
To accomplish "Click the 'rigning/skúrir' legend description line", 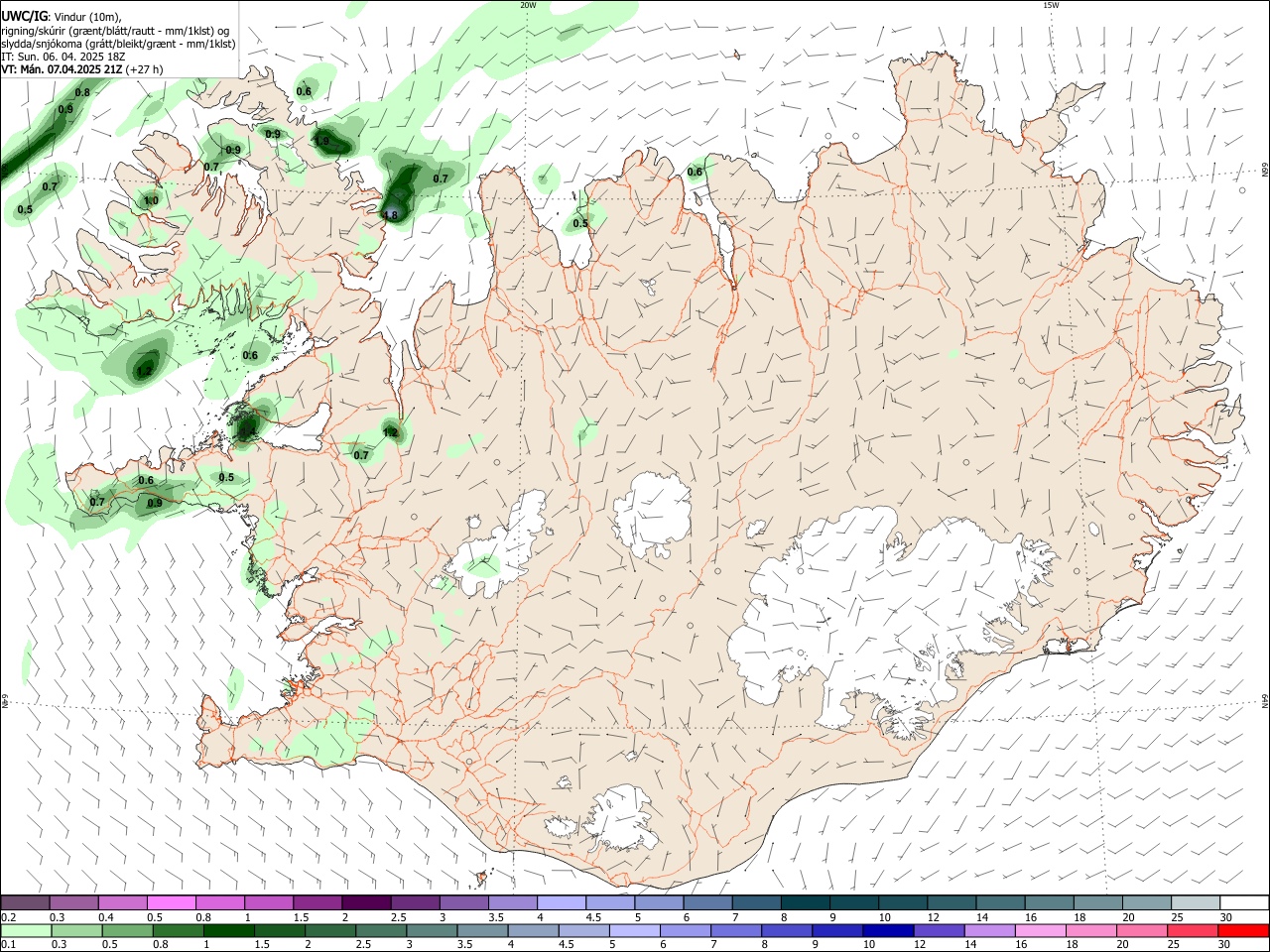I will coord(115,31).
